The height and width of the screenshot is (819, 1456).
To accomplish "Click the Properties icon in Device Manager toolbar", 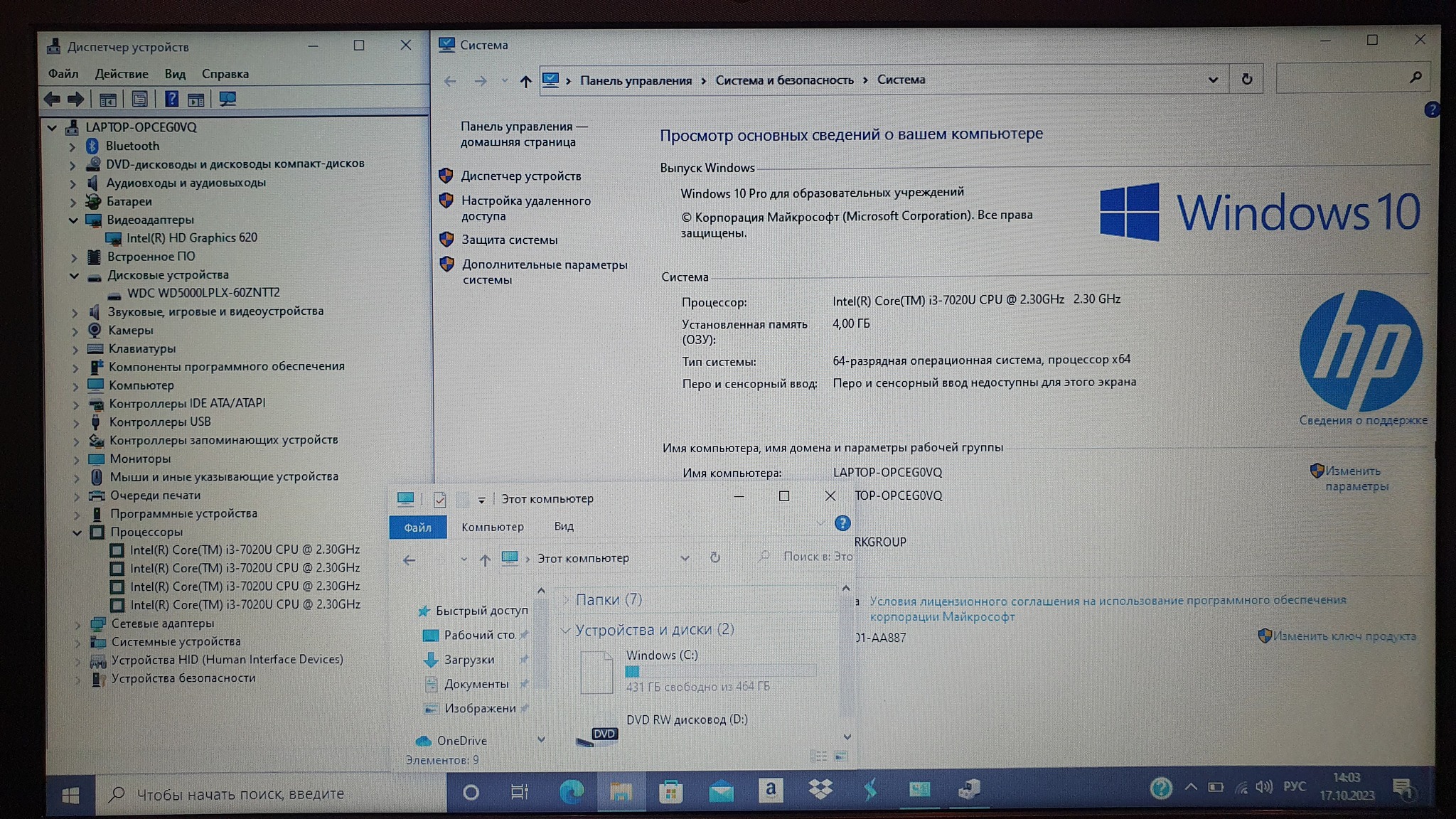I will (x=140, y=100).
